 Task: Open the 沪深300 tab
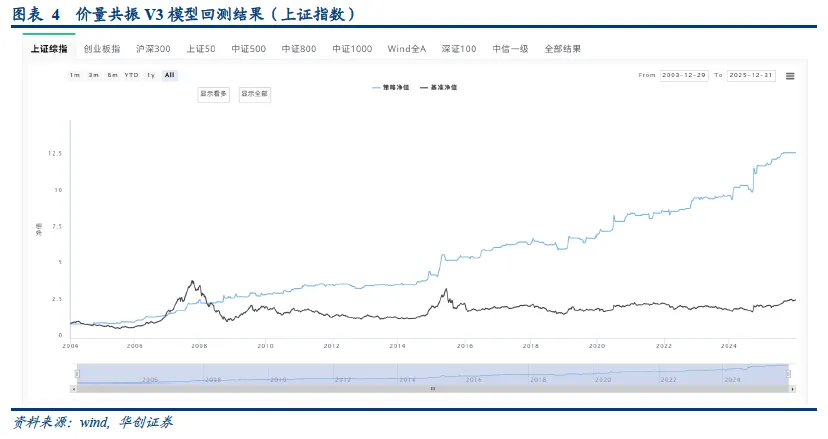[x=153, y=49]
